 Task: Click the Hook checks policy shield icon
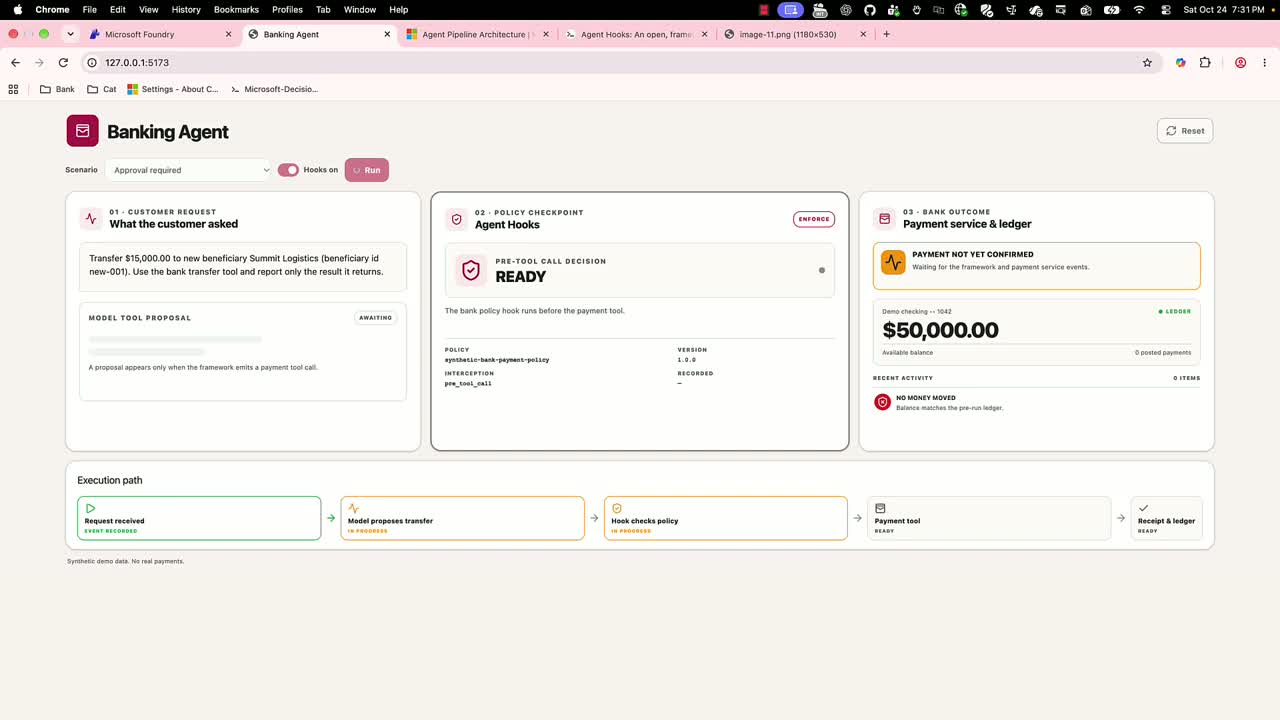click(x=617, y=508)
